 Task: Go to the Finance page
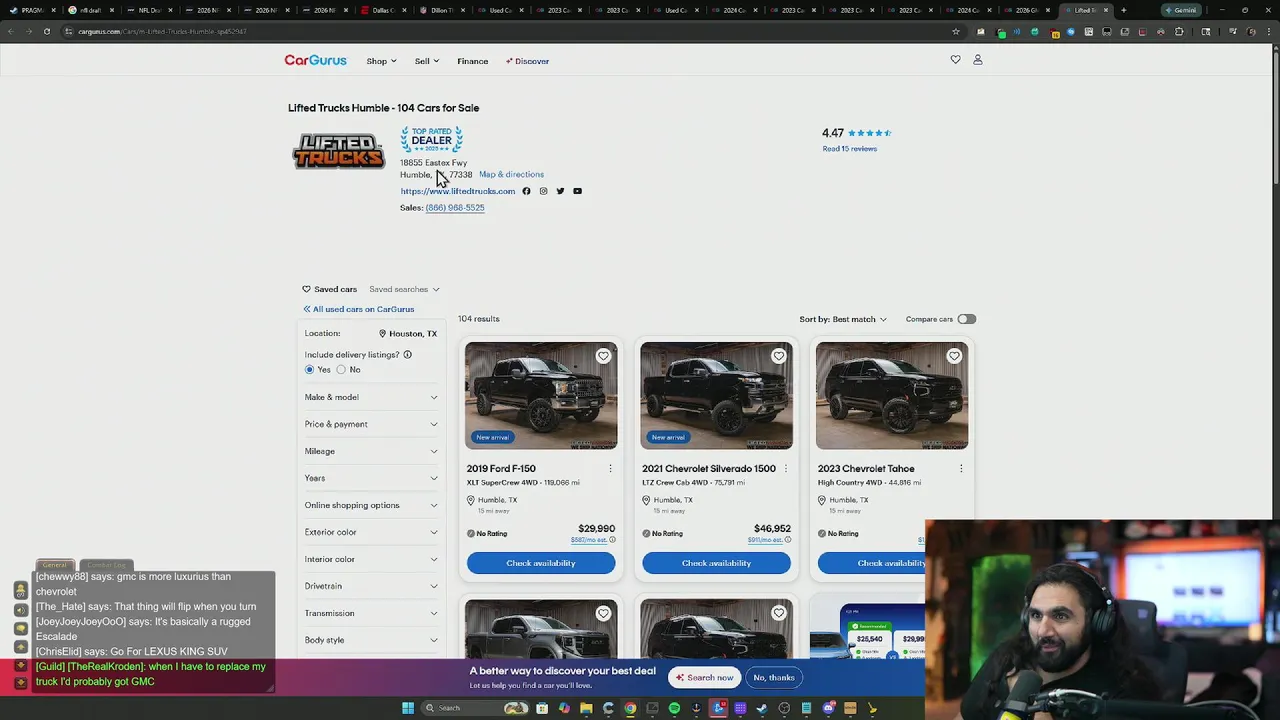point(473,61)
